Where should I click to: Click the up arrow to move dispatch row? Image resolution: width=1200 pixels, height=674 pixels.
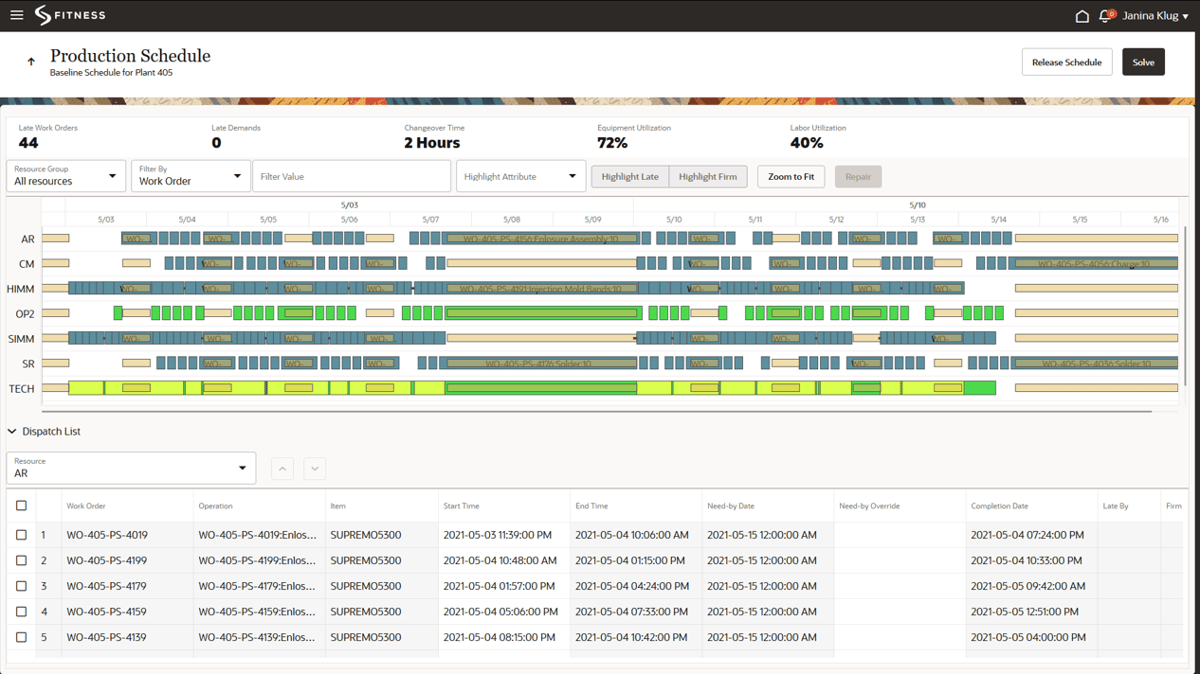(x=282, y=468)
